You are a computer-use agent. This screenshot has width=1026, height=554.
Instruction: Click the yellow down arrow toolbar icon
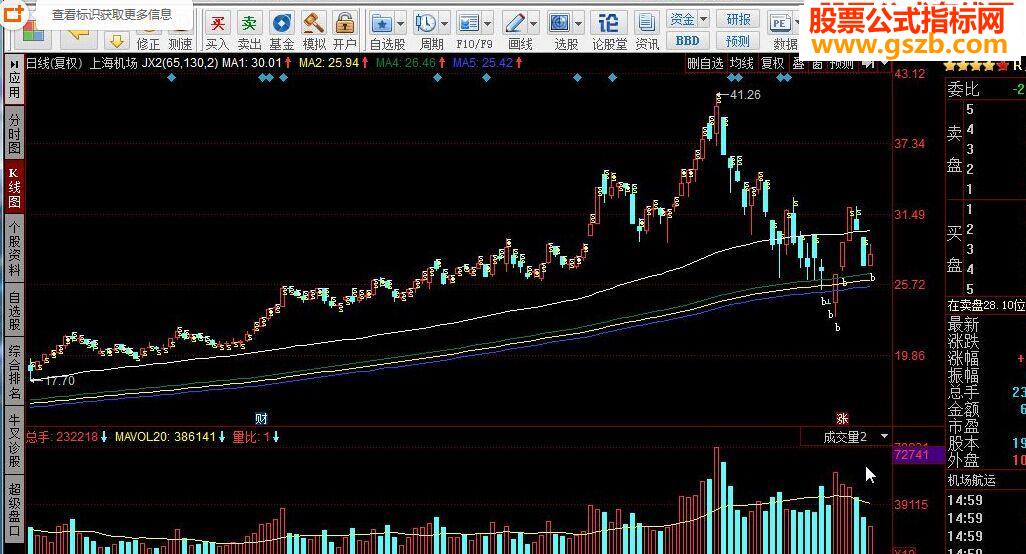[x=116, y=42]
